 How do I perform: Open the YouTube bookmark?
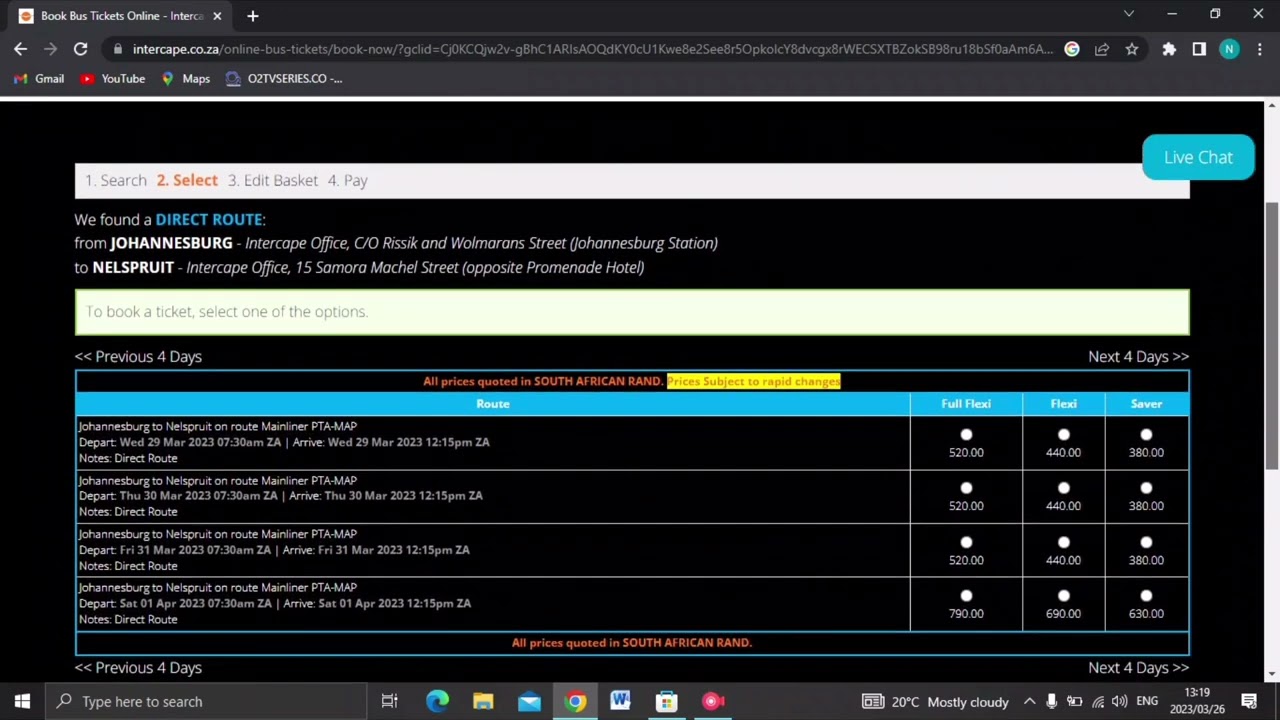tap(113, 79)
